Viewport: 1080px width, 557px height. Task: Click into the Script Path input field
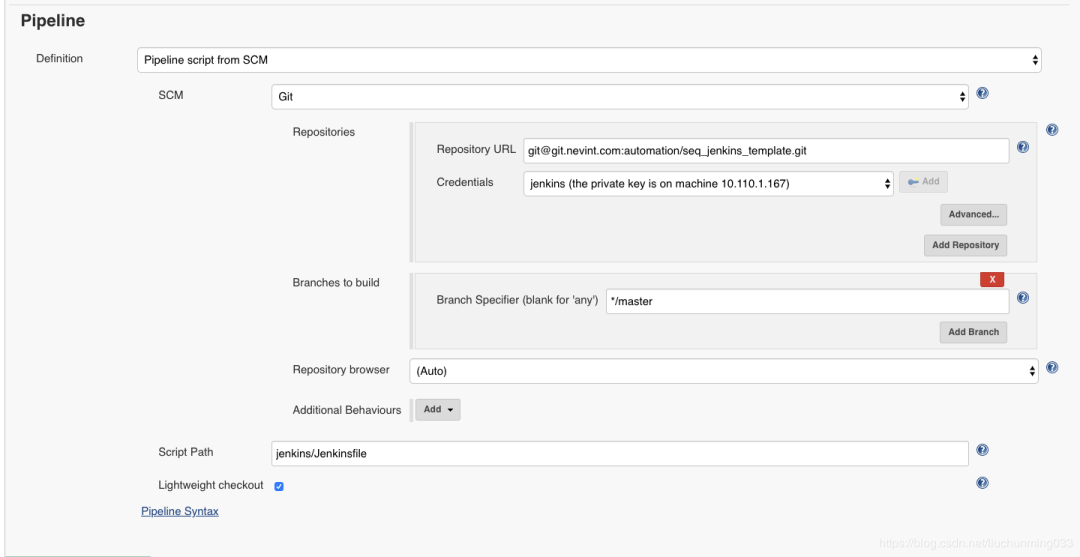point(620,453)
